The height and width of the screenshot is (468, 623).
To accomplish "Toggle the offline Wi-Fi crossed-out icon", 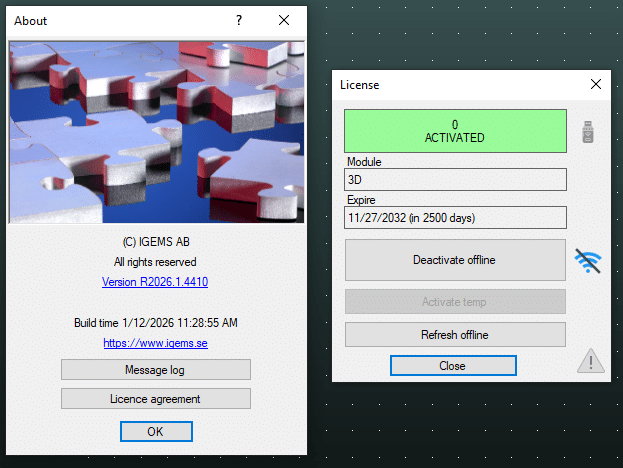I will point(588,261).
